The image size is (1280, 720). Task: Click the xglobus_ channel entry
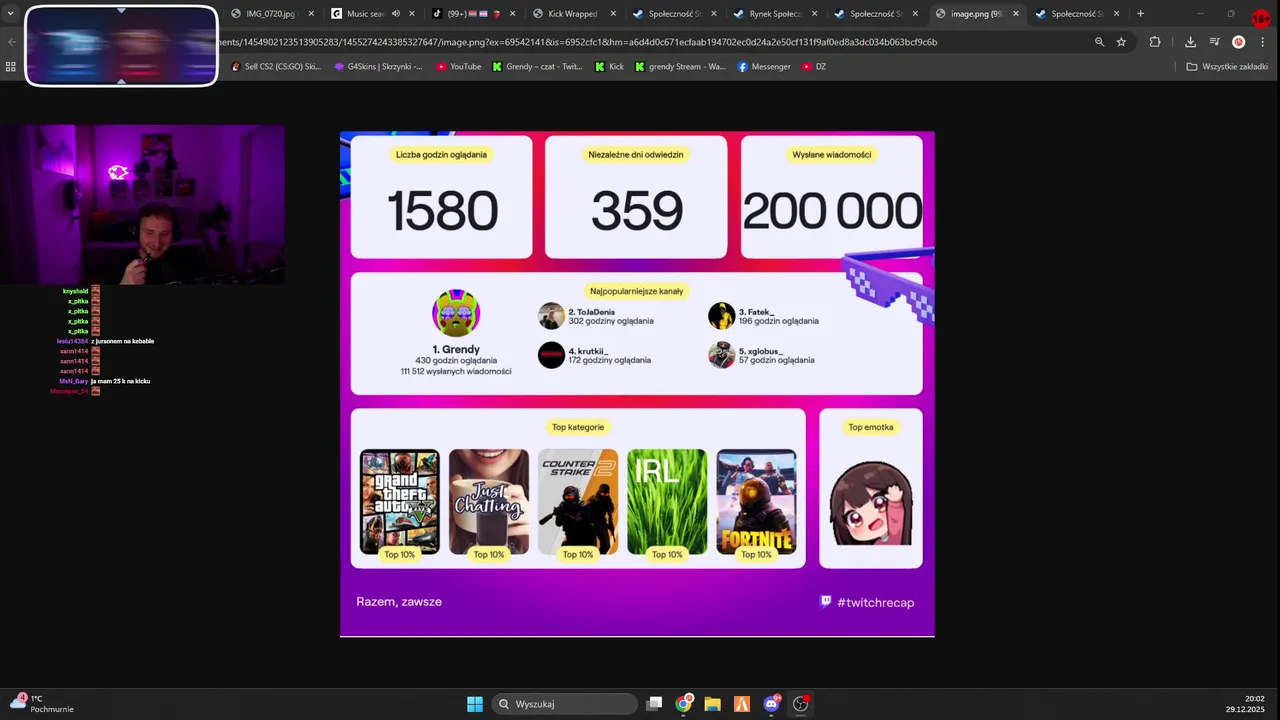coord(761,355)
